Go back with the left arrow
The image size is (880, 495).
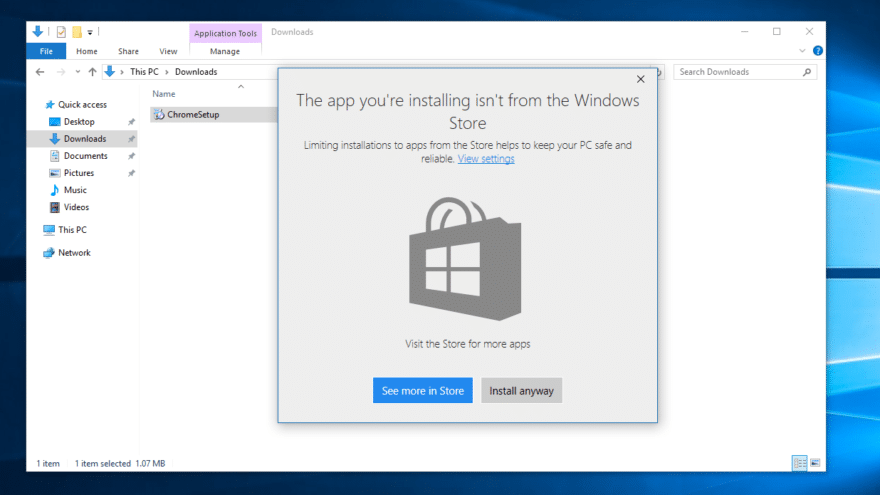point(40,72)
